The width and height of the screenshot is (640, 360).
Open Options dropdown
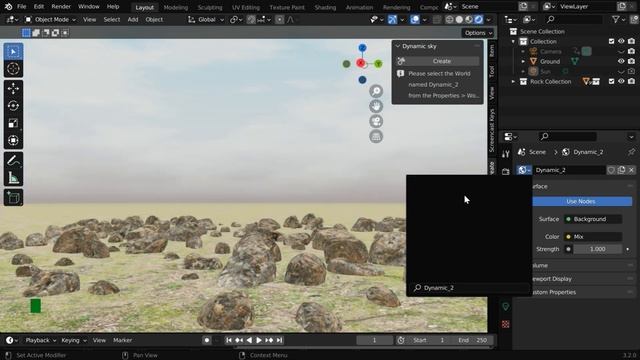pos(478,33)
